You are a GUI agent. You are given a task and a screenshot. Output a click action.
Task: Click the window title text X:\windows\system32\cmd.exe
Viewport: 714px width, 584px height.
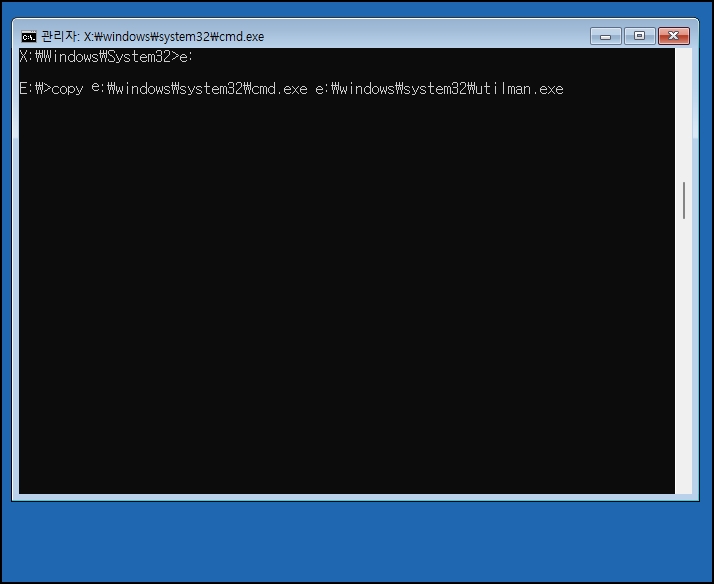[x=173, y=36]
